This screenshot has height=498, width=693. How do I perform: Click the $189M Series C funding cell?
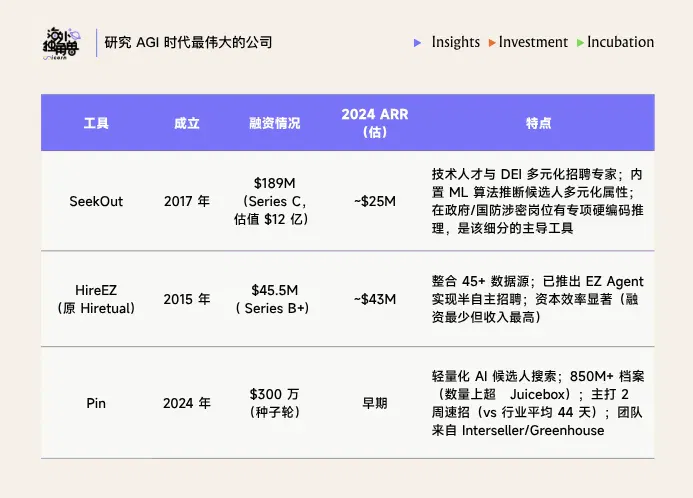274,201
